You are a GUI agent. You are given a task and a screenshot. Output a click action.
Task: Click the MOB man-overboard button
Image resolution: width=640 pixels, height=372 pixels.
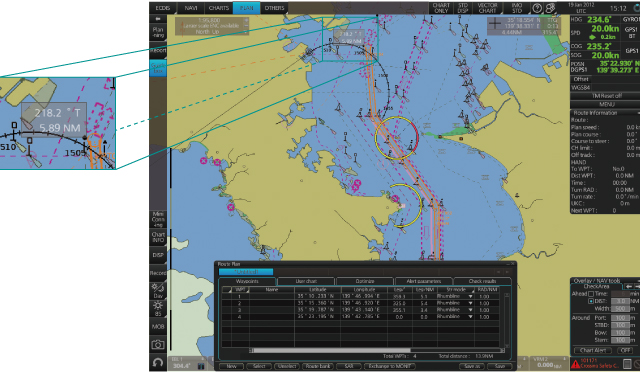(158, 327)
